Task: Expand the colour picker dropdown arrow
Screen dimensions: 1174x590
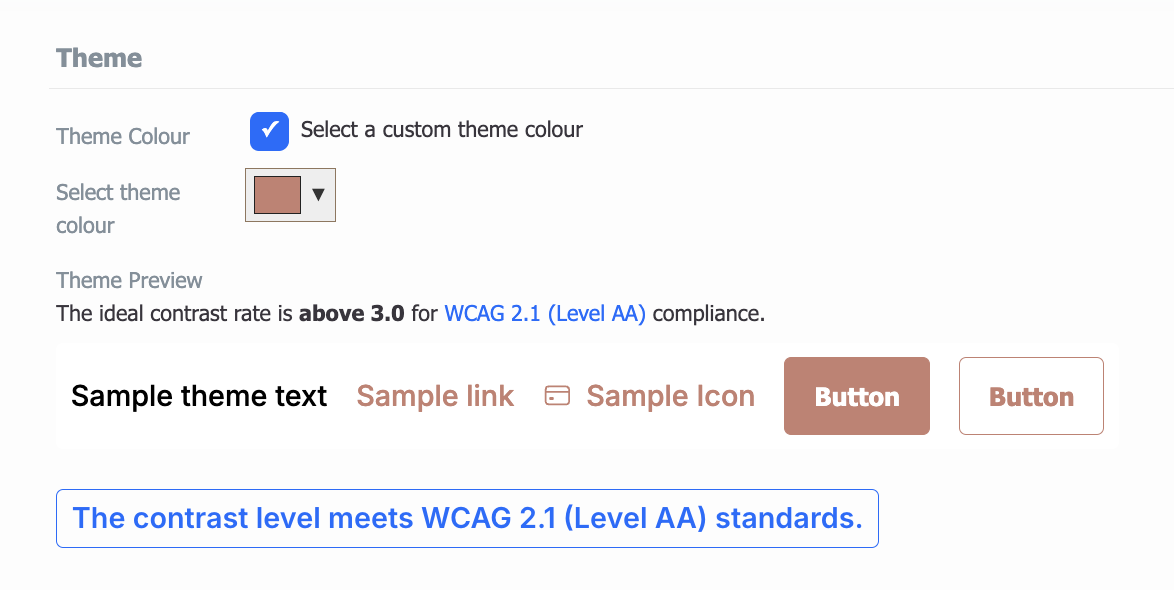Action: (x=318, y=195)
